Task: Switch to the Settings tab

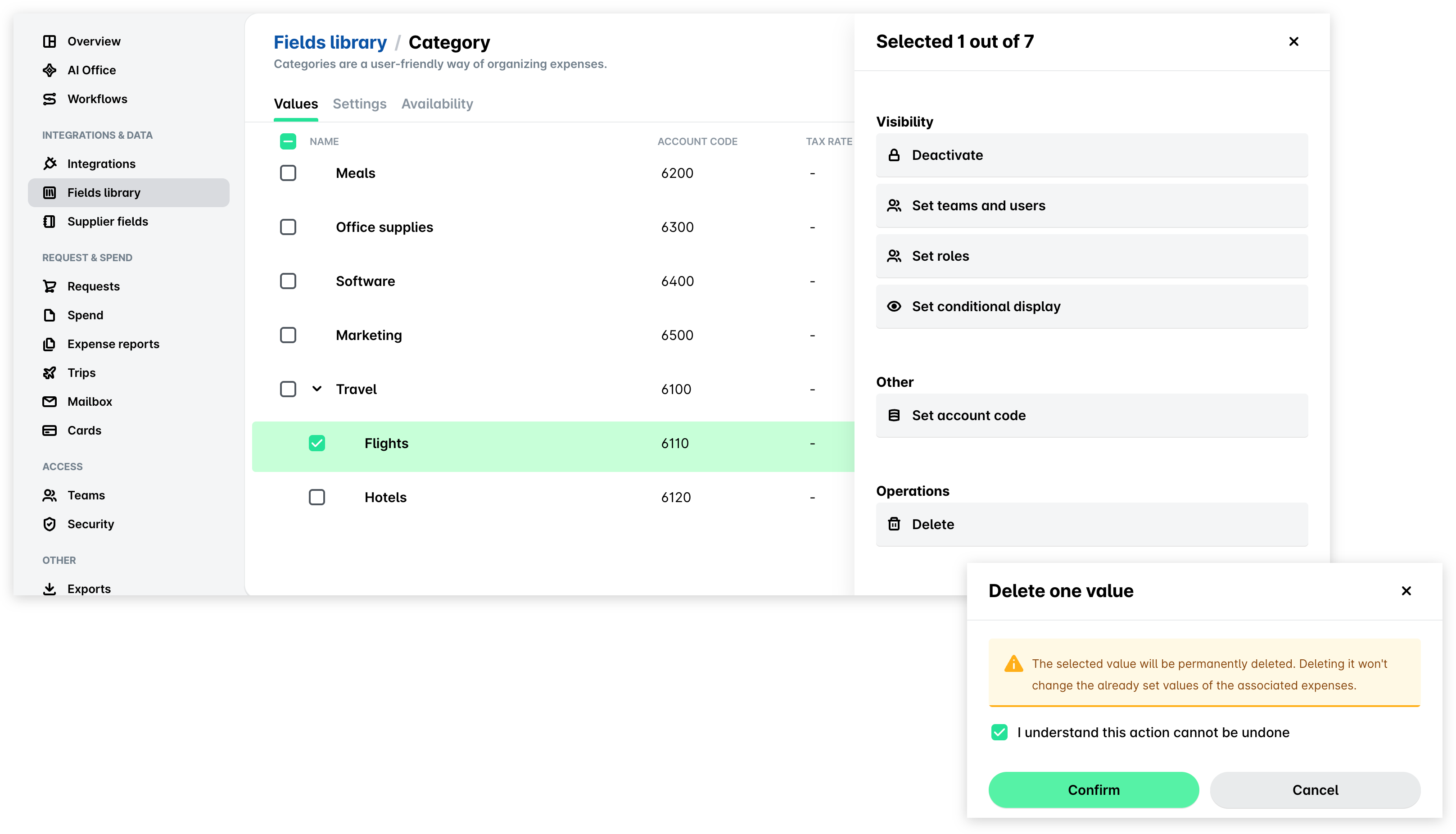Action: 360,104
